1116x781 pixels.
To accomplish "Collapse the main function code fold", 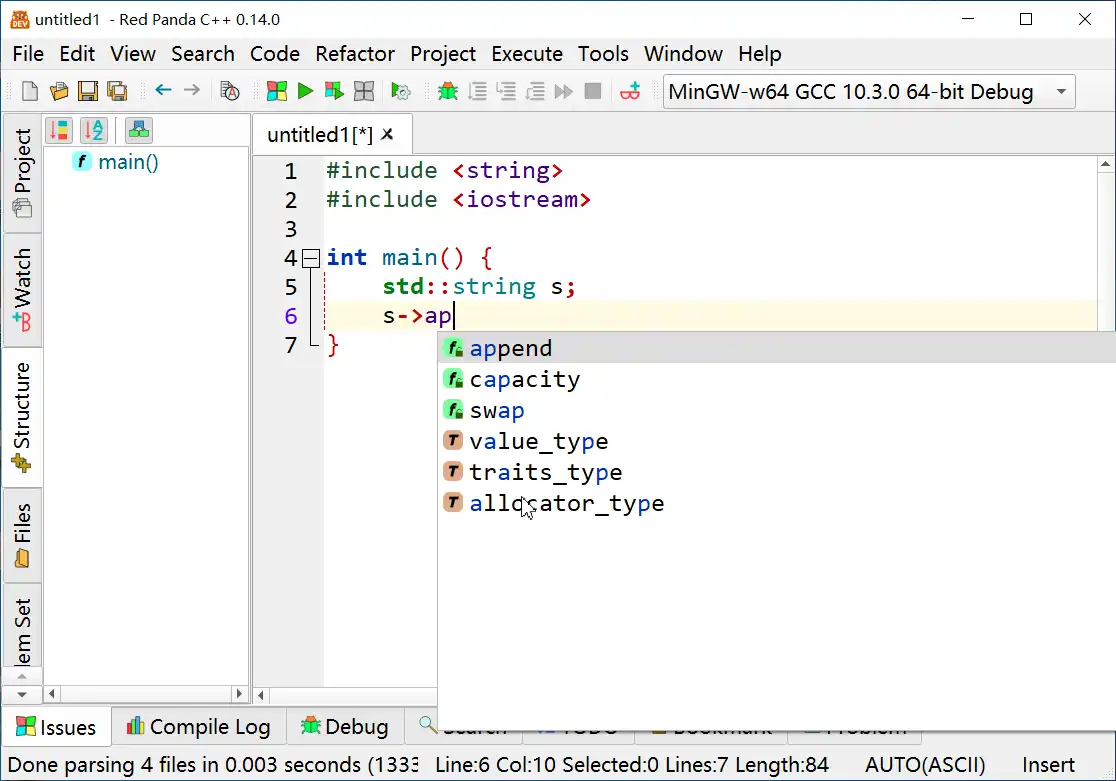I will [311, 257].
